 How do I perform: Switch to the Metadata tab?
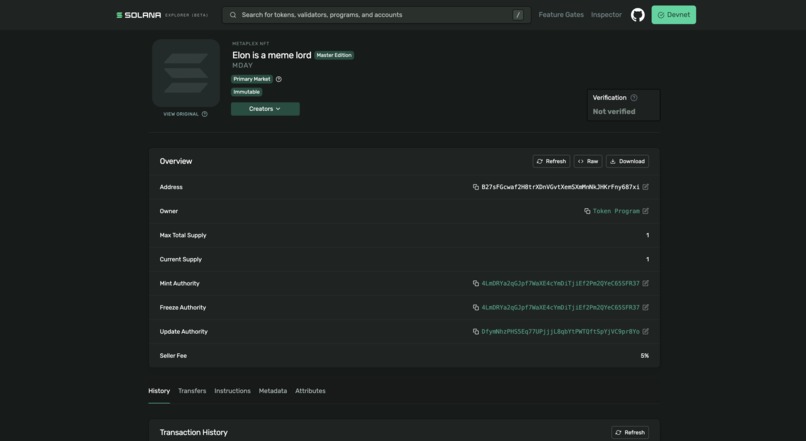[272, 391]
